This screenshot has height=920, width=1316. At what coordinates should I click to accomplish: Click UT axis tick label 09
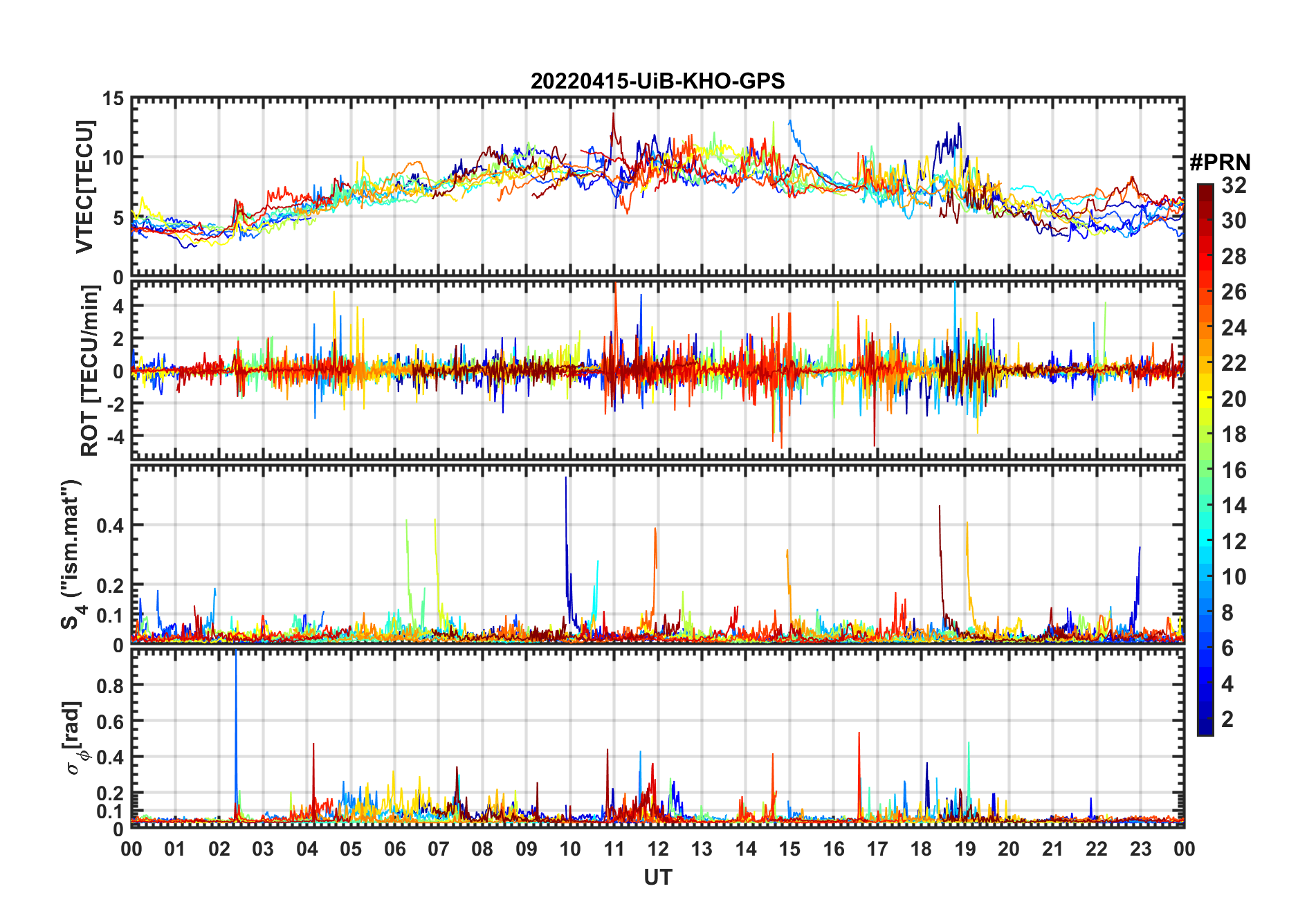click(527, 849)
